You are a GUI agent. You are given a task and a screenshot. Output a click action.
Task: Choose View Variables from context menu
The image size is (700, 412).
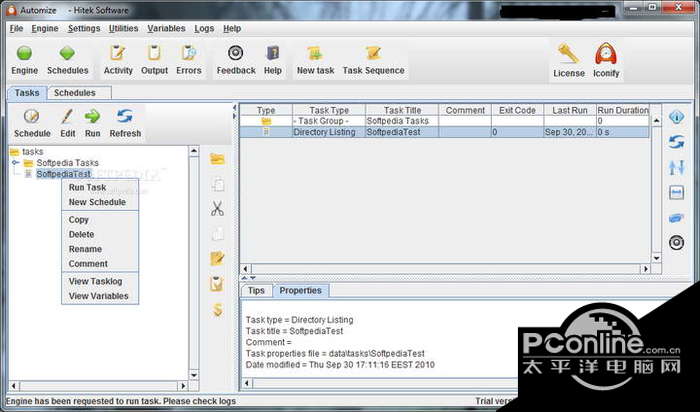point(98,296)
